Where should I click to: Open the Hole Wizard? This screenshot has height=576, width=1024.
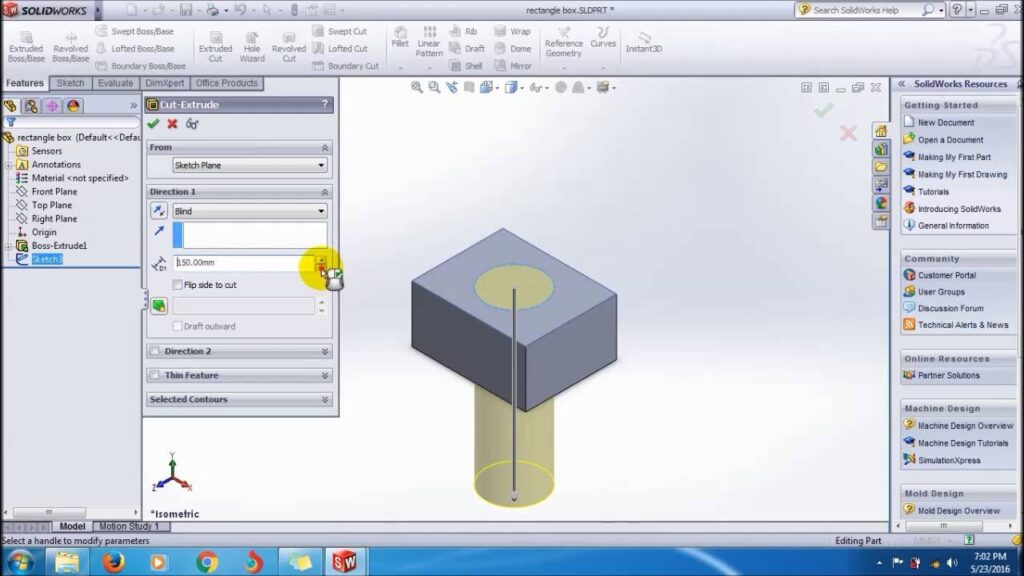[252, 47]
